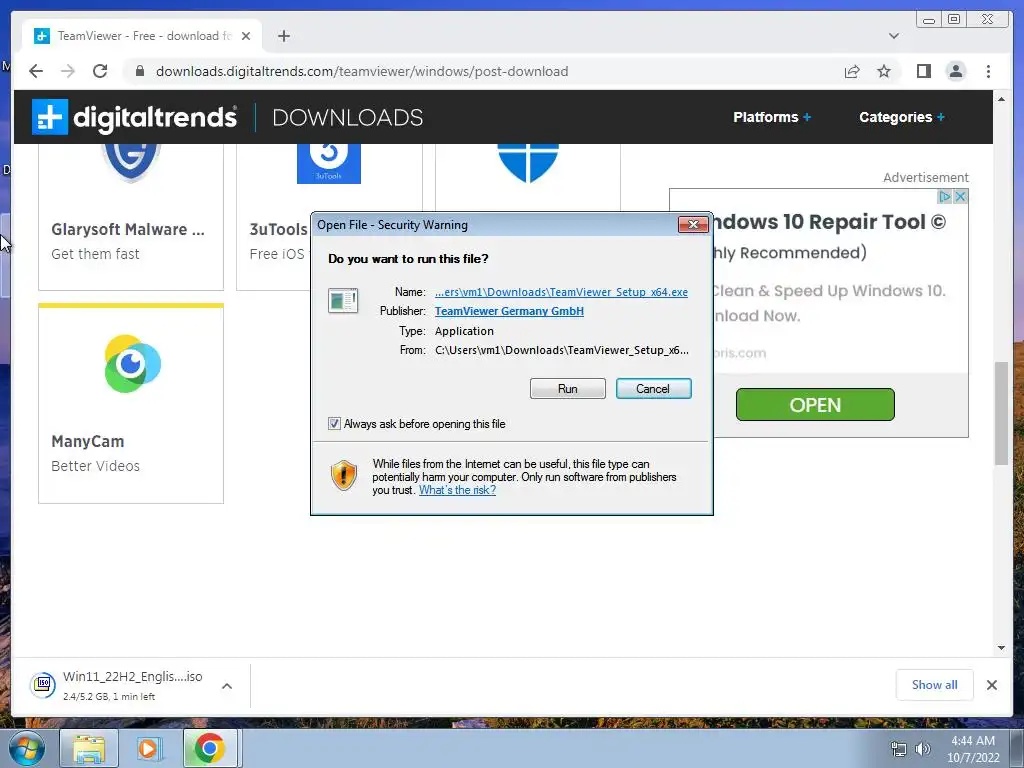1024x768 pixels.
Task: Open the Chrome profile avatar
Action: coord(956,71)
